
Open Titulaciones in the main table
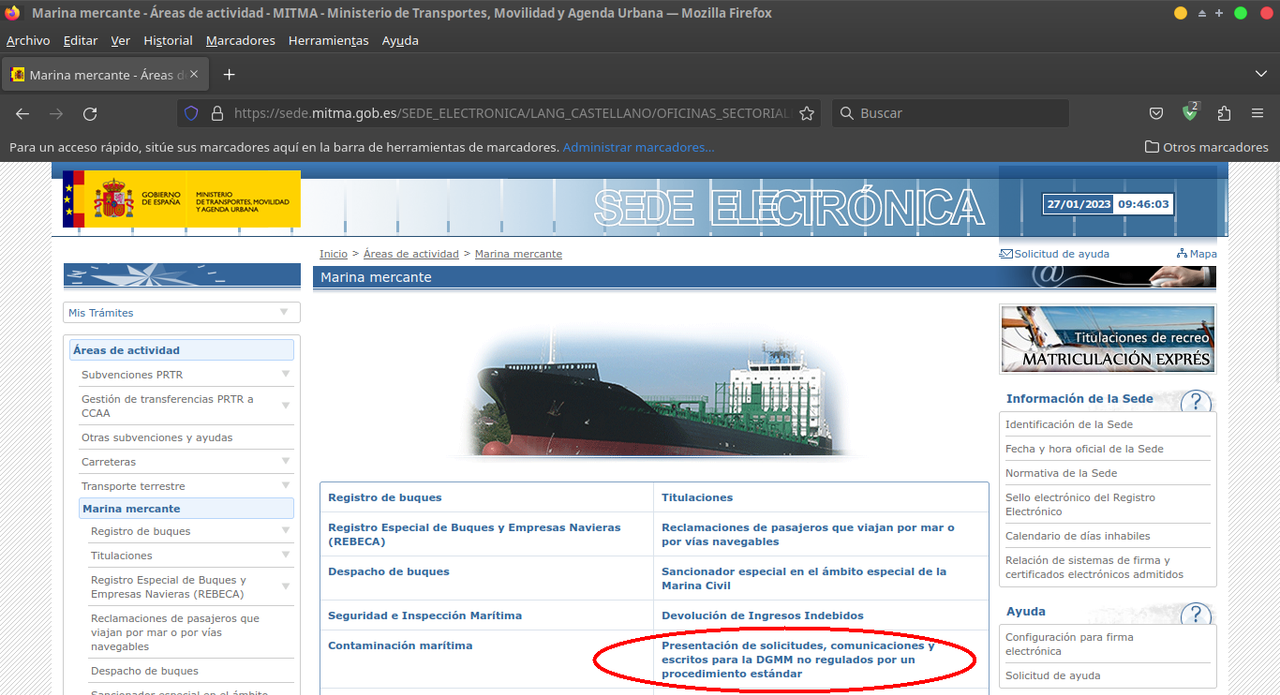[x=697, y=497]
